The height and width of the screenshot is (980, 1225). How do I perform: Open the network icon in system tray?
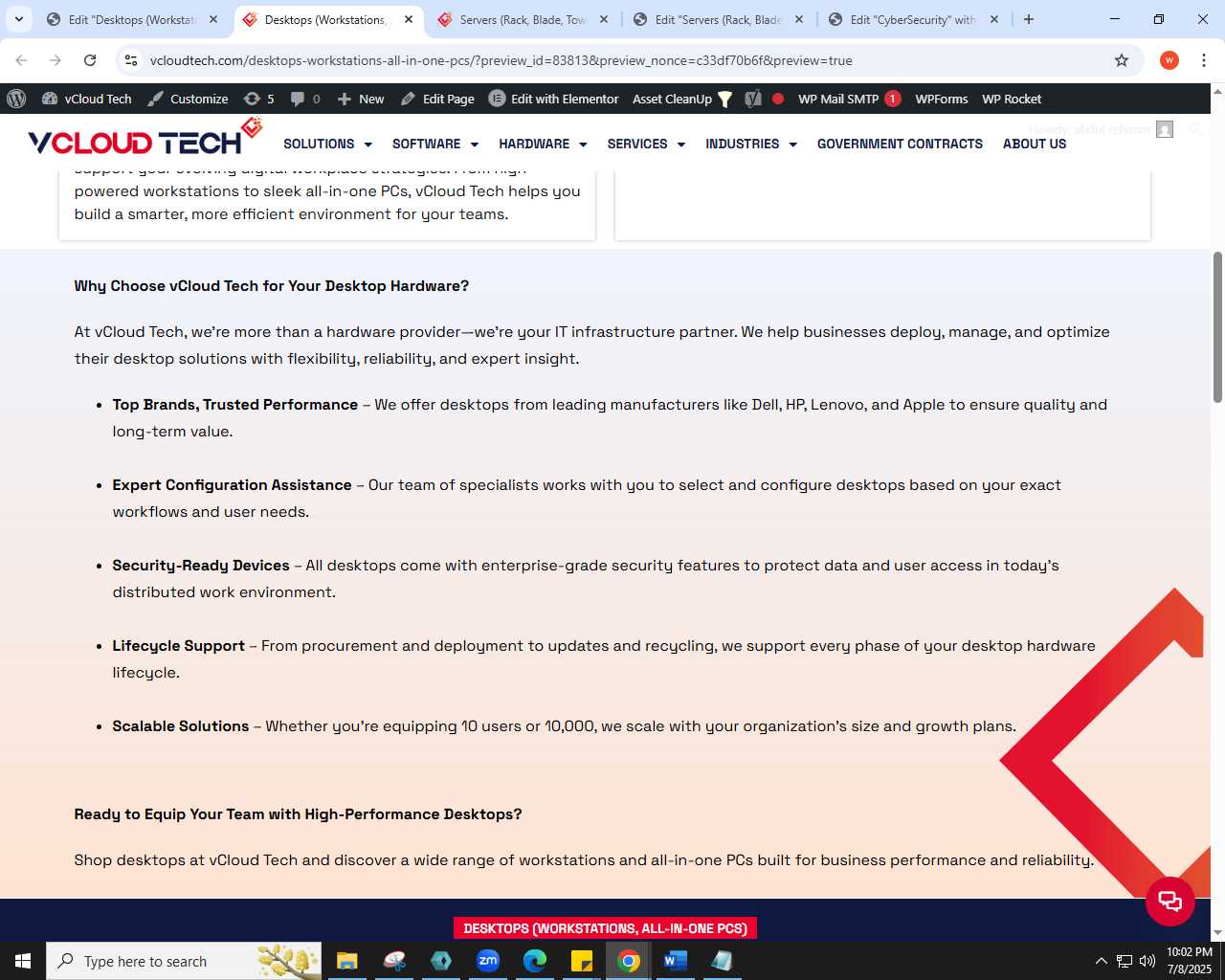(x=1125, y=961)
